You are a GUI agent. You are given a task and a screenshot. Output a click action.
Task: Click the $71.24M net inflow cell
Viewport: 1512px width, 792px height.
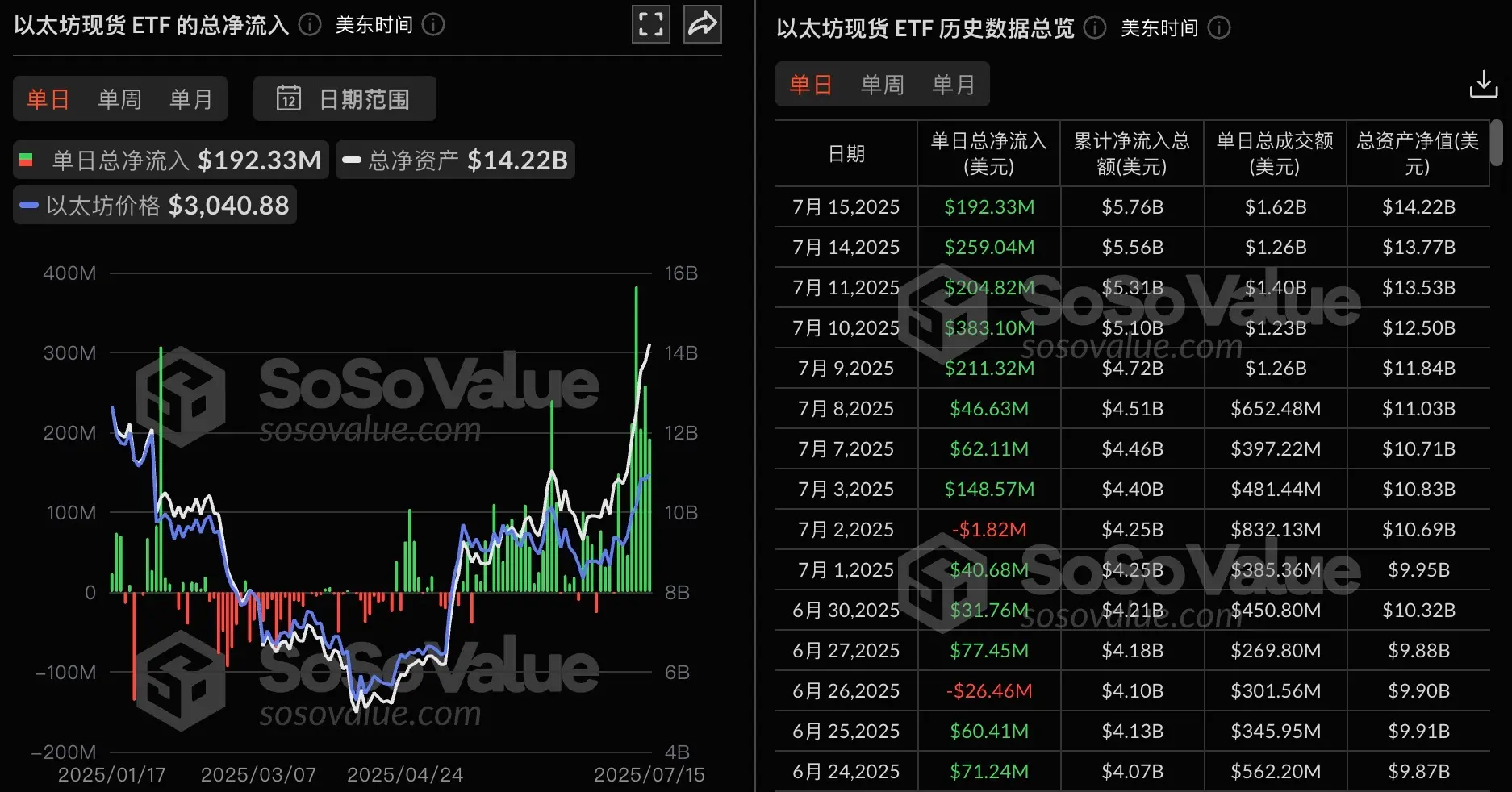[989, 772]
